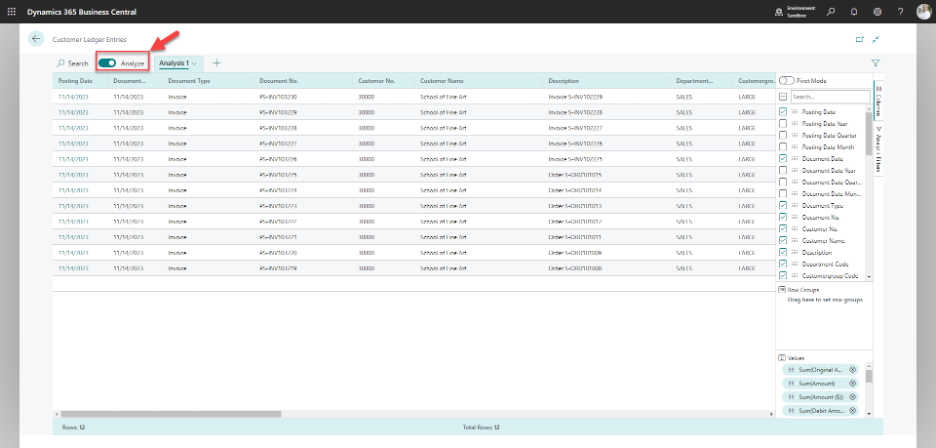
Task: Remove the Sum(Amount) value chip
Action: 852,383
